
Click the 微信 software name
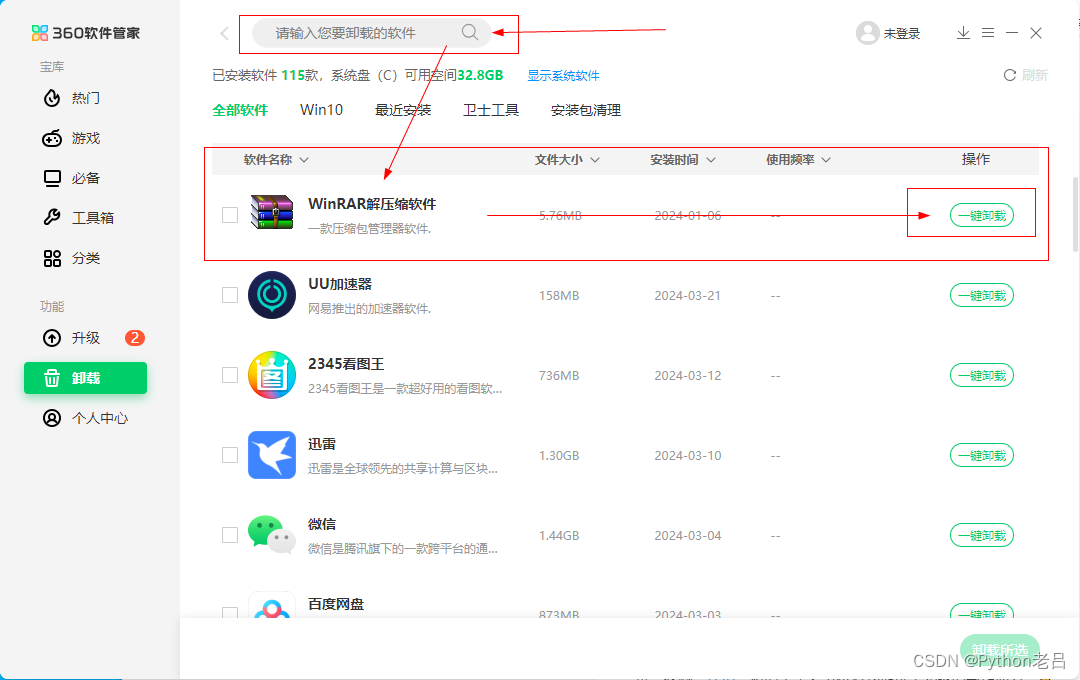coord(322,524)
